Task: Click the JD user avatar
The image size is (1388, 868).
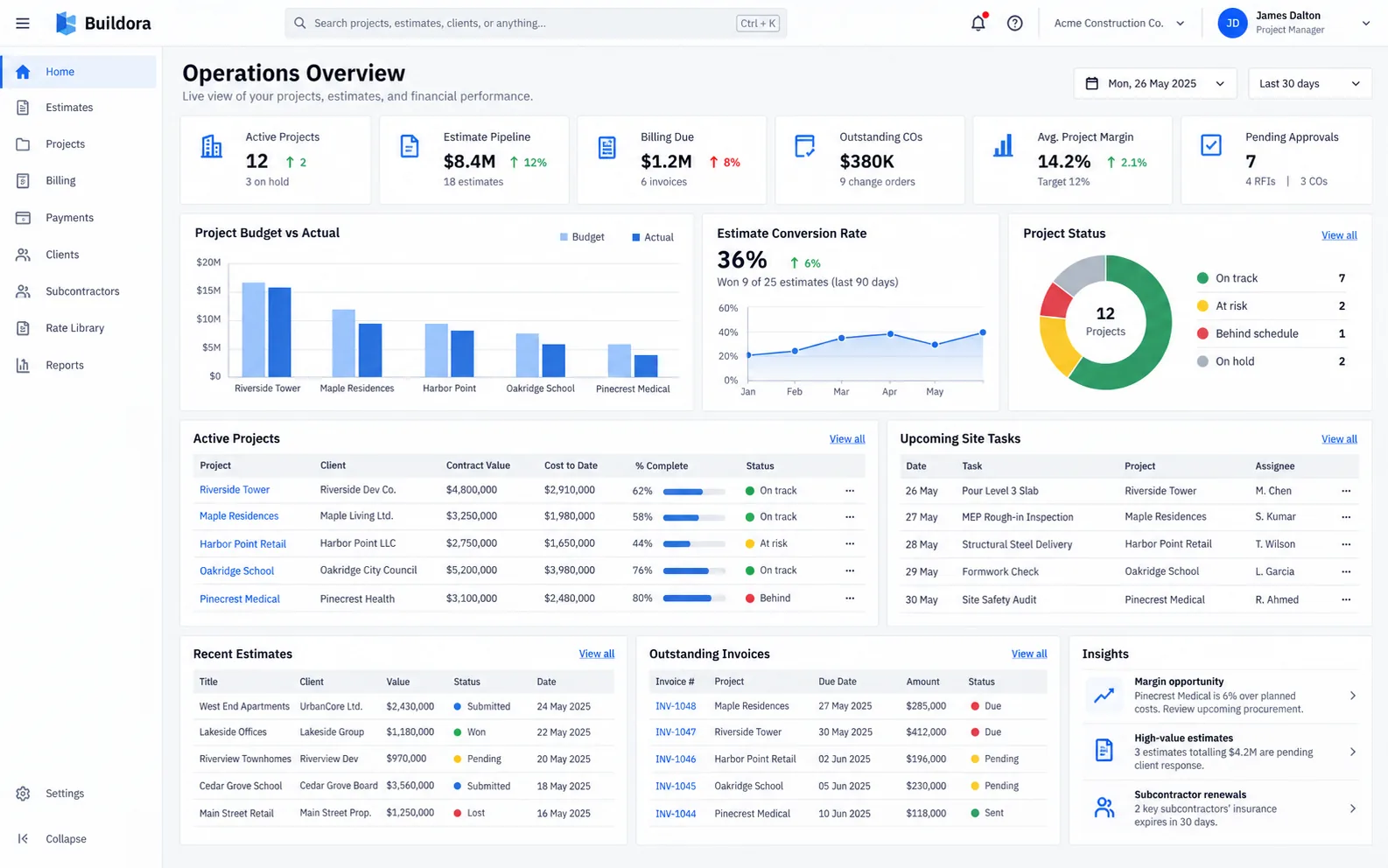Action: [x=1232, y=24]
